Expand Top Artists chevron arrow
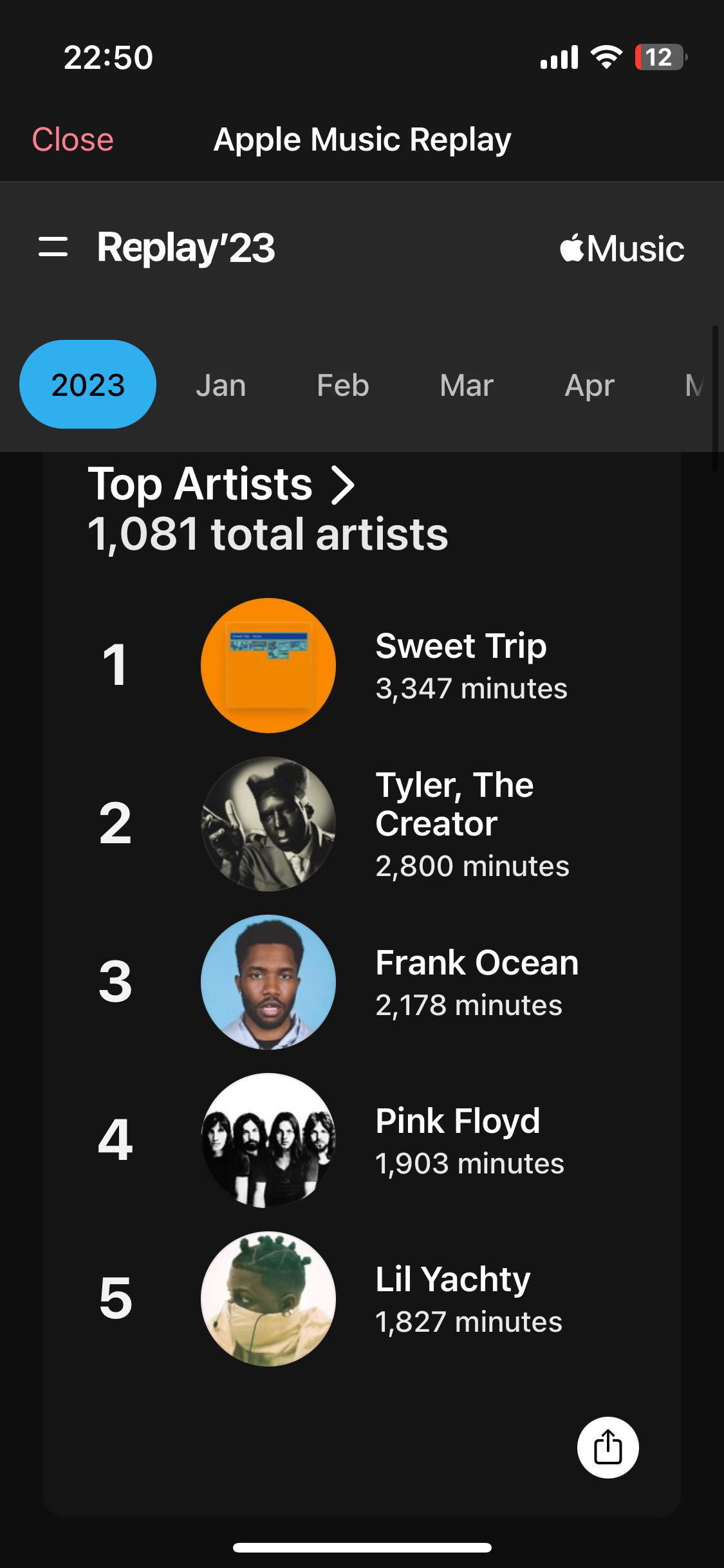Image resolution: width=724 pixels, height=1568 pixels. click(x=342, y=485)
